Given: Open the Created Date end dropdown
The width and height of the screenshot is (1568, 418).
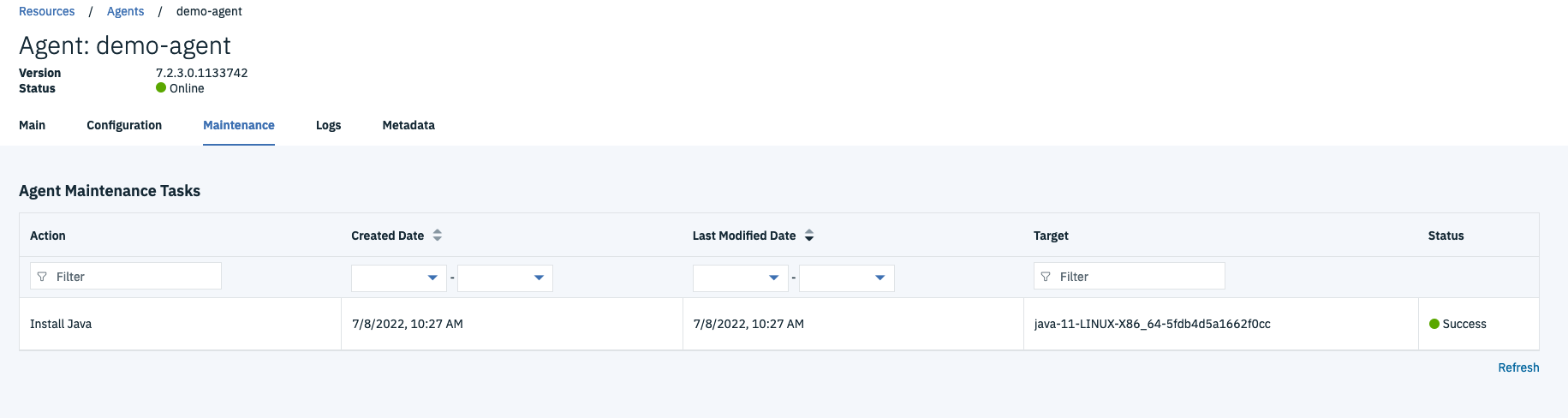Looking at the screenshot, I should (505, 278).
